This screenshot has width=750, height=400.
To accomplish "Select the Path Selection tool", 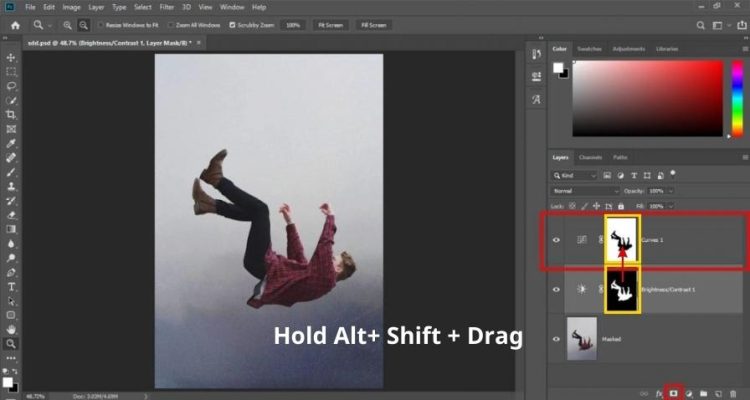I will [x=11, y=301].
